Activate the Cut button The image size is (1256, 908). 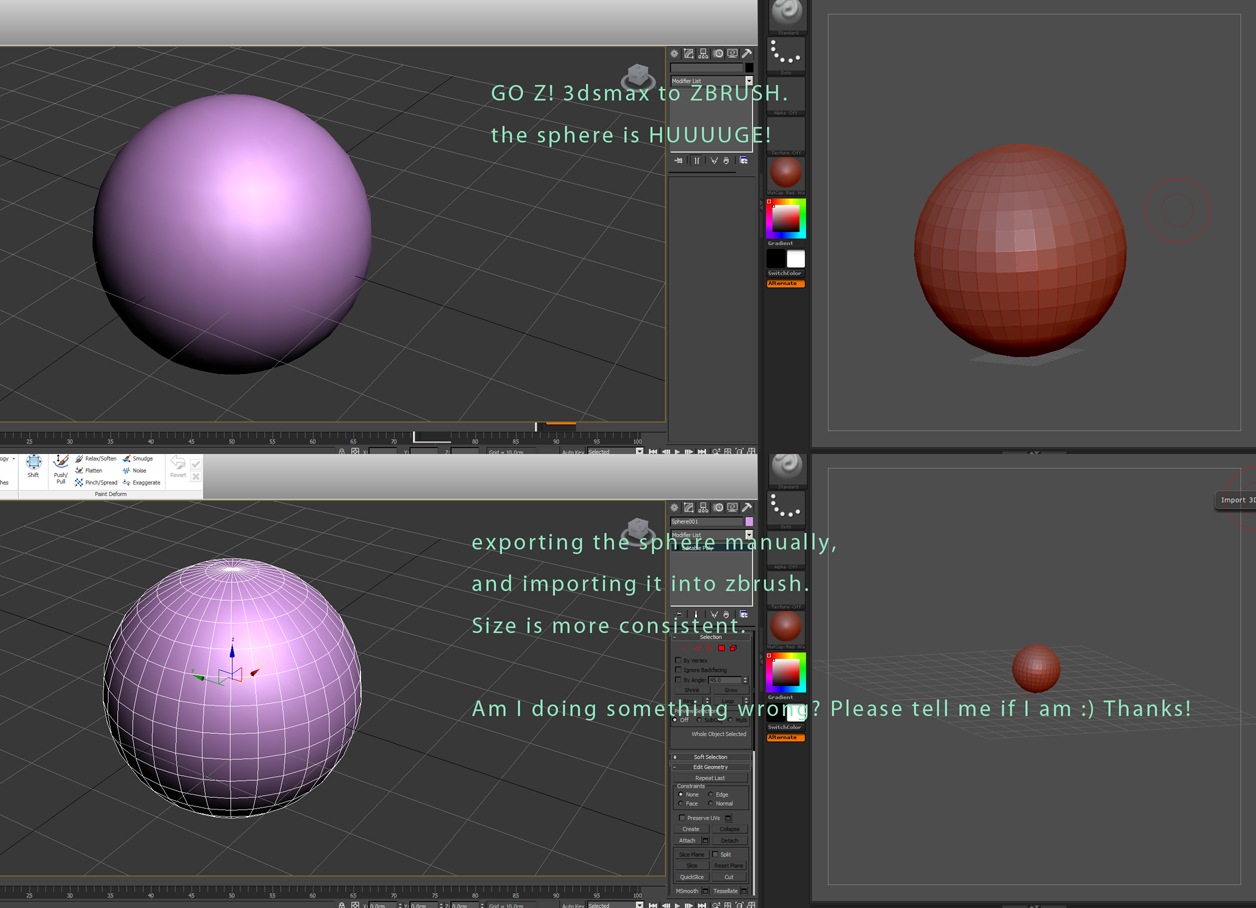(730, 877)
